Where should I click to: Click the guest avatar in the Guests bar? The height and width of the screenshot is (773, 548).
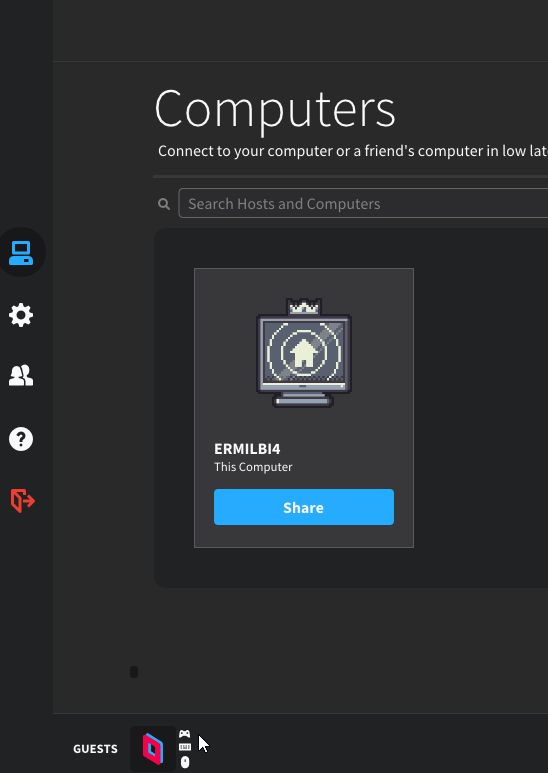point(153,749)
